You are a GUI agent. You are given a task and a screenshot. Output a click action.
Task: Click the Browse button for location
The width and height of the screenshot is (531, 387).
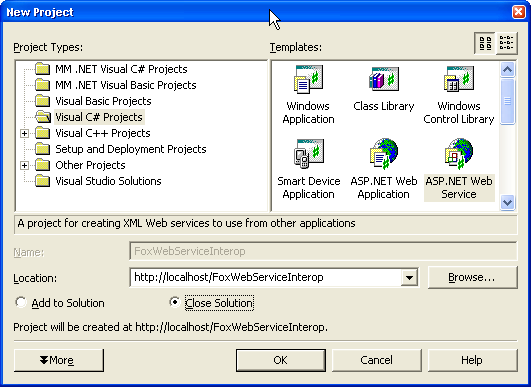coord(472,278)
